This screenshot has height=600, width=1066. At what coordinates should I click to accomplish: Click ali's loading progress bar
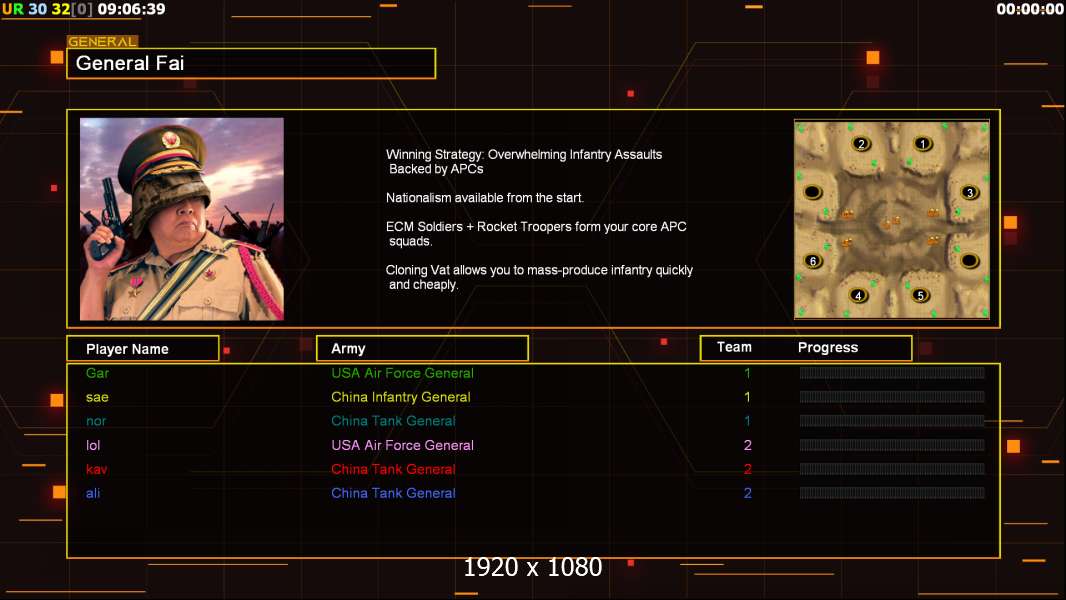click(892, 493)
